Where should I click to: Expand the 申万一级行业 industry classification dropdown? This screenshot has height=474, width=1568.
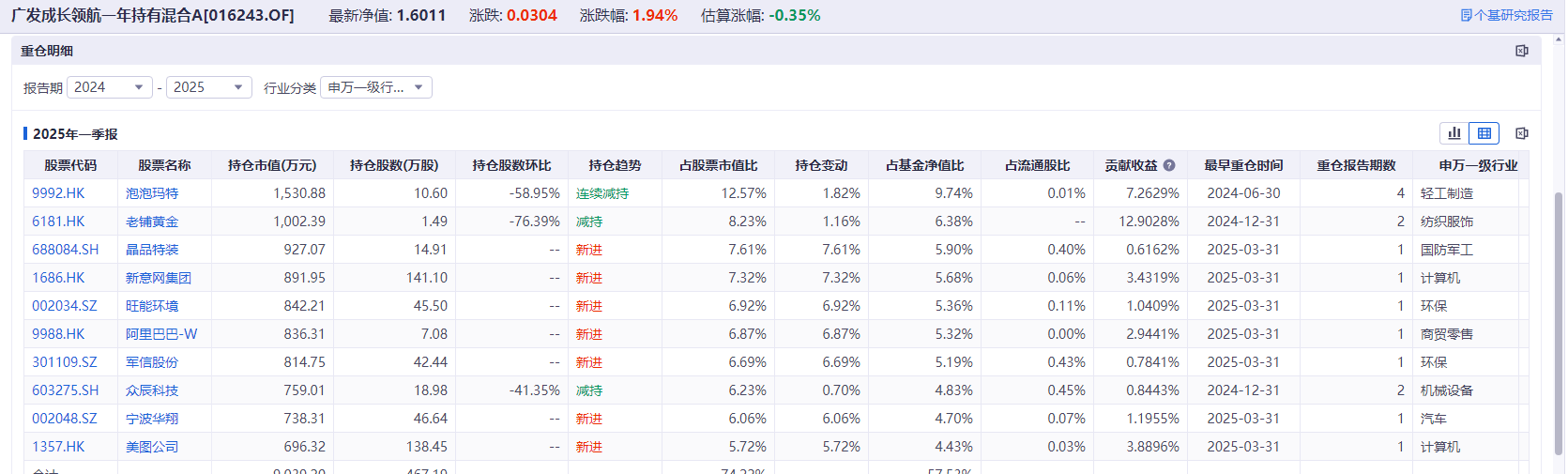[376, 87]
